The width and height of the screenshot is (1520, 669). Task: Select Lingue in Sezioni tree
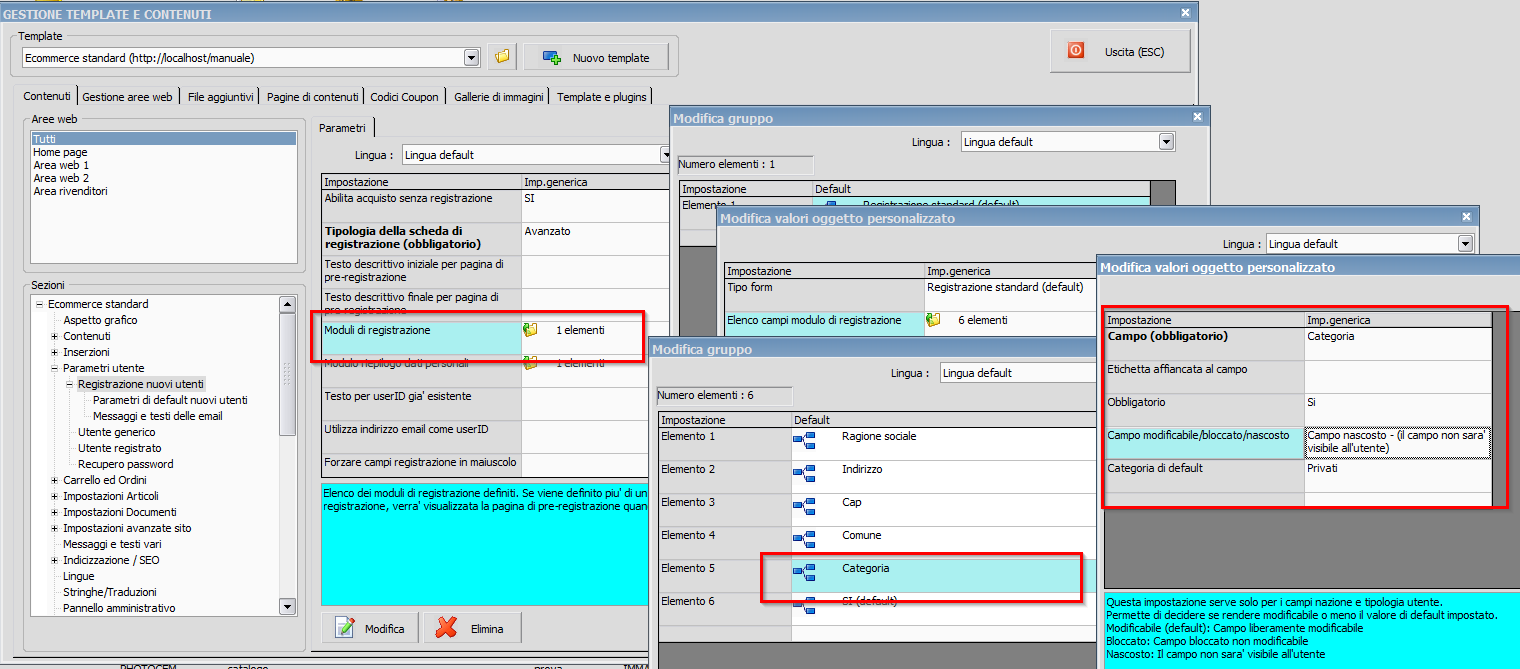[x=79, y=576]
